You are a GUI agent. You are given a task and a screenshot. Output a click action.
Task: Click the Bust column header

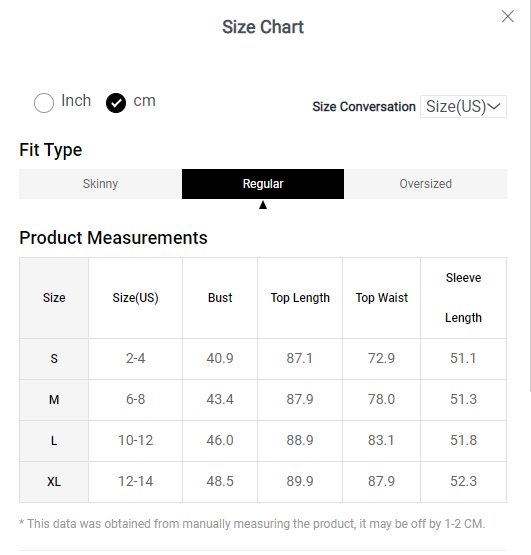tap(220, 298)
